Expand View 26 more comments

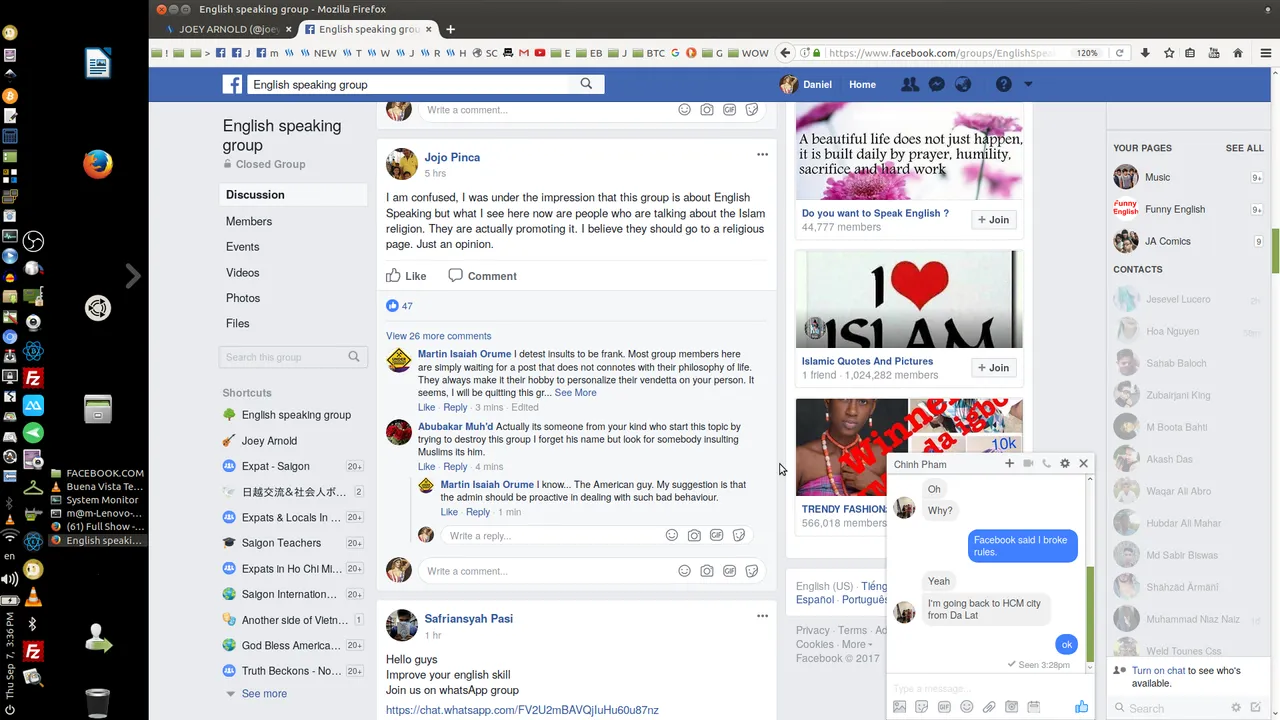[439, 336]
